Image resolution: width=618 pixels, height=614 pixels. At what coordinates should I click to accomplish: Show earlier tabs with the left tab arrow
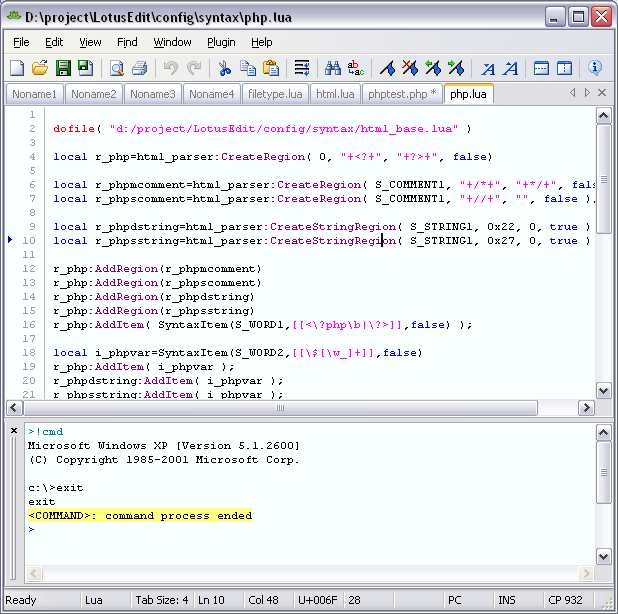tap(573, 93)
